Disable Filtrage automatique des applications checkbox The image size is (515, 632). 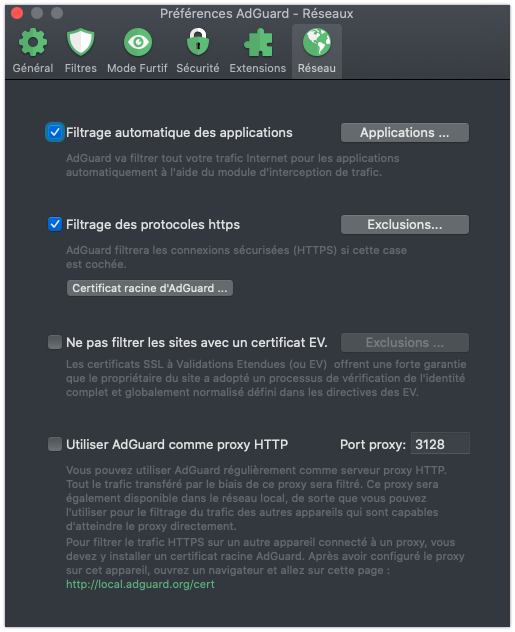[55, 132]
